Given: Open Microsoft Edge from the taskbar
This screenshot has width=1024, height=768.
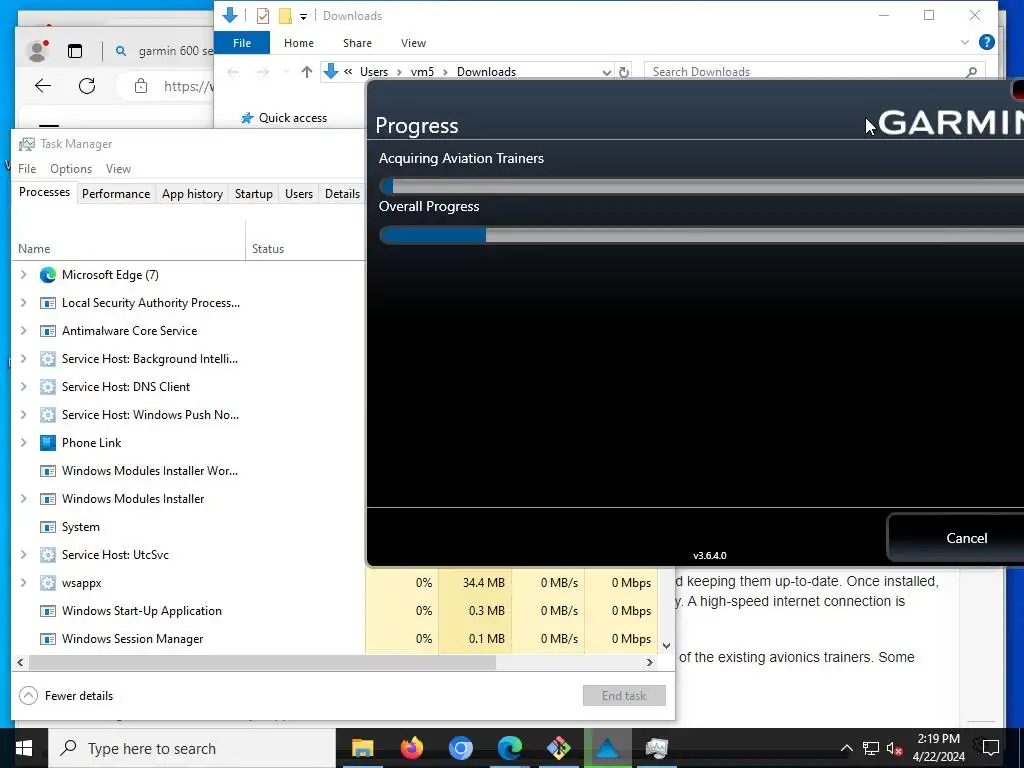Looking at the screenshot, I should click(x=509, y=748).
